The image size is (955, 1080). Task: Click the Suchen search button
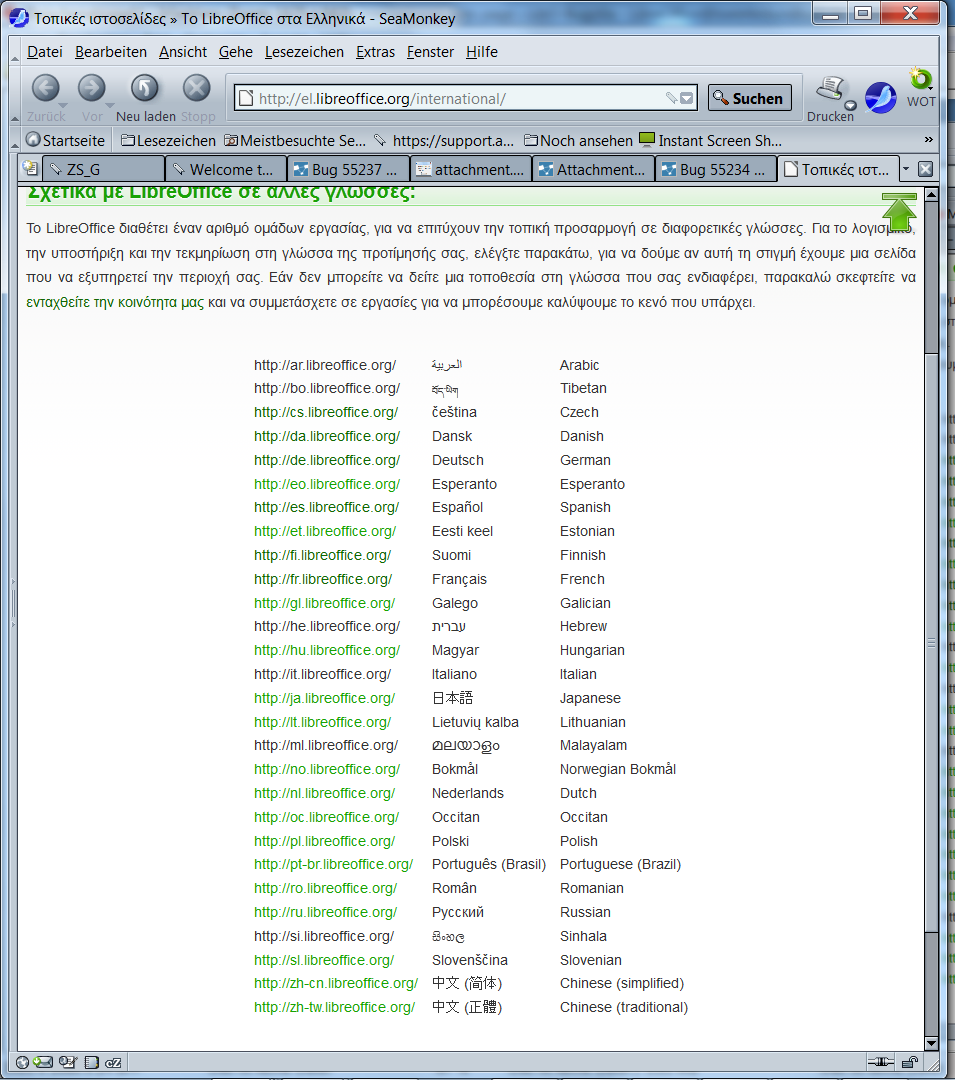tap(749, 98)
